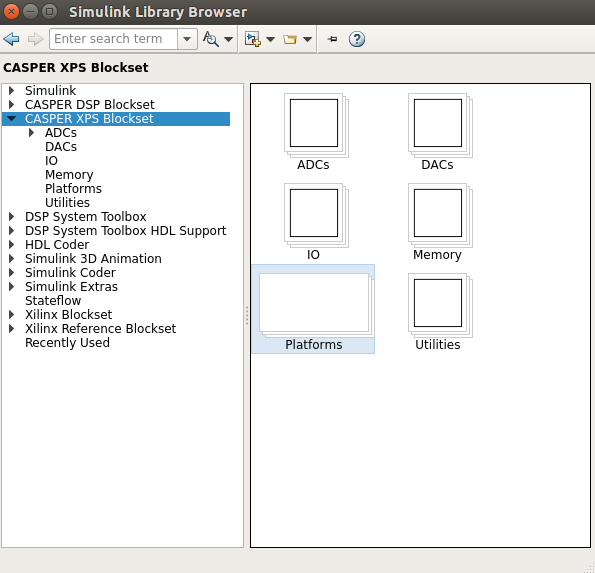This screenshot has height=573, width=595.
Task: Select DSP System Toolbox HDL Support item
Action: pyautogui.click(x=126, y=230)
